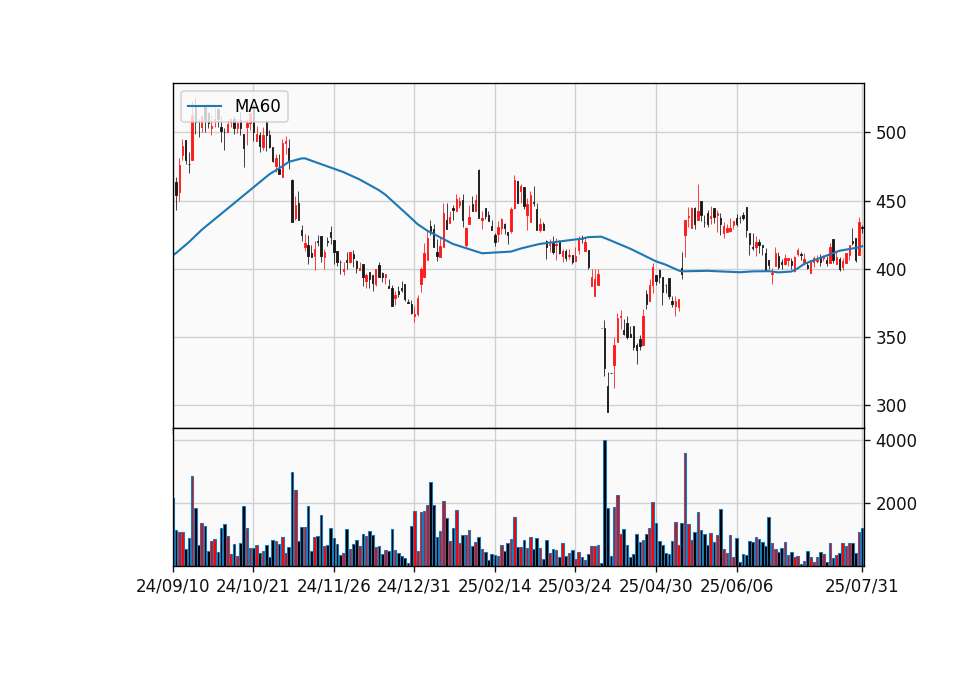Image resolution: width=960 pixels, height=690 pixels.
Task: Click the 25/04/30 date label
Action: [656, 586]
